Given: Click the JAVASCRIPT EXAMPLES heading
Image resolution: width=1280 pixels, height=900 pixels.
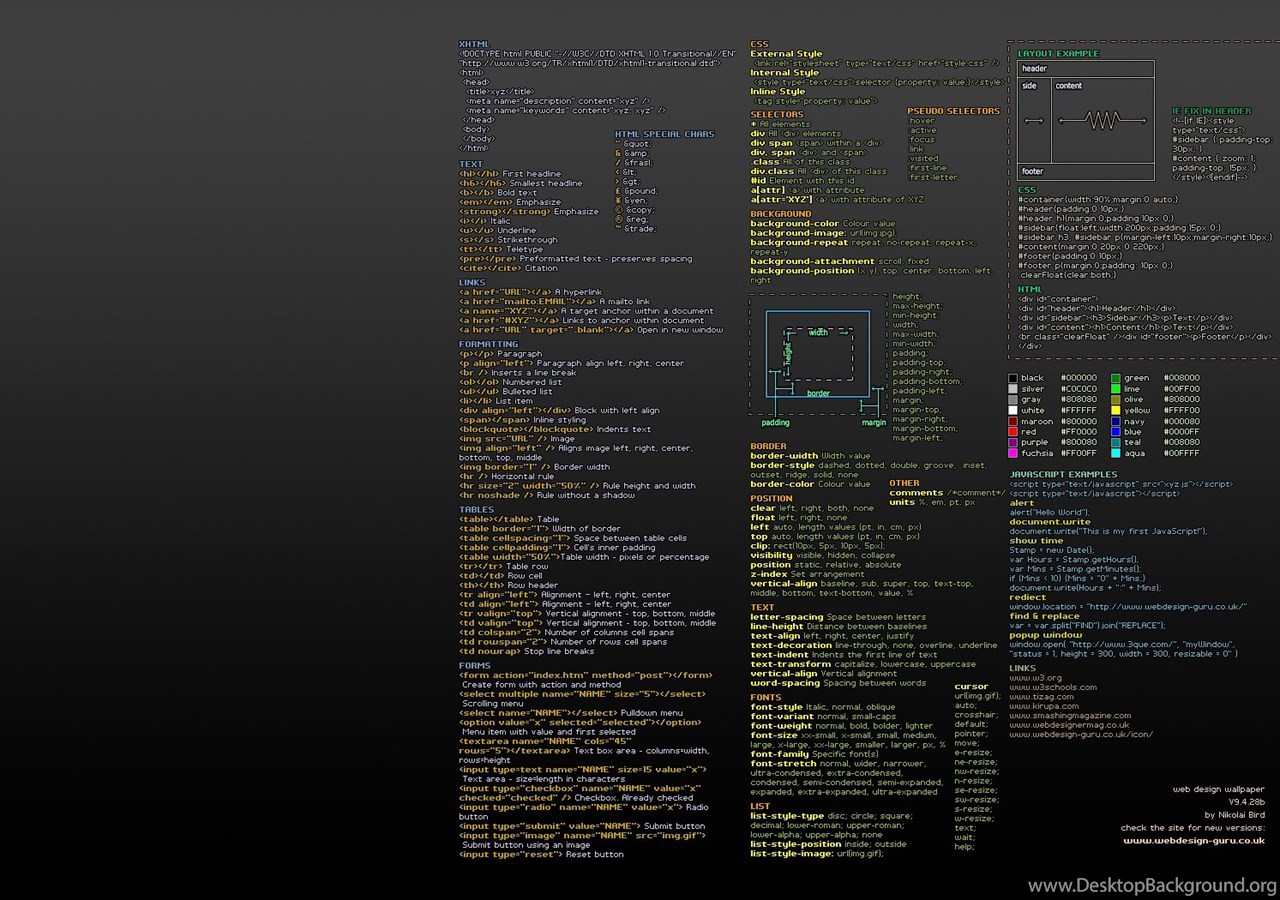Looking at the screenshot, I should pyautogui.click(x=1063, y=474).
